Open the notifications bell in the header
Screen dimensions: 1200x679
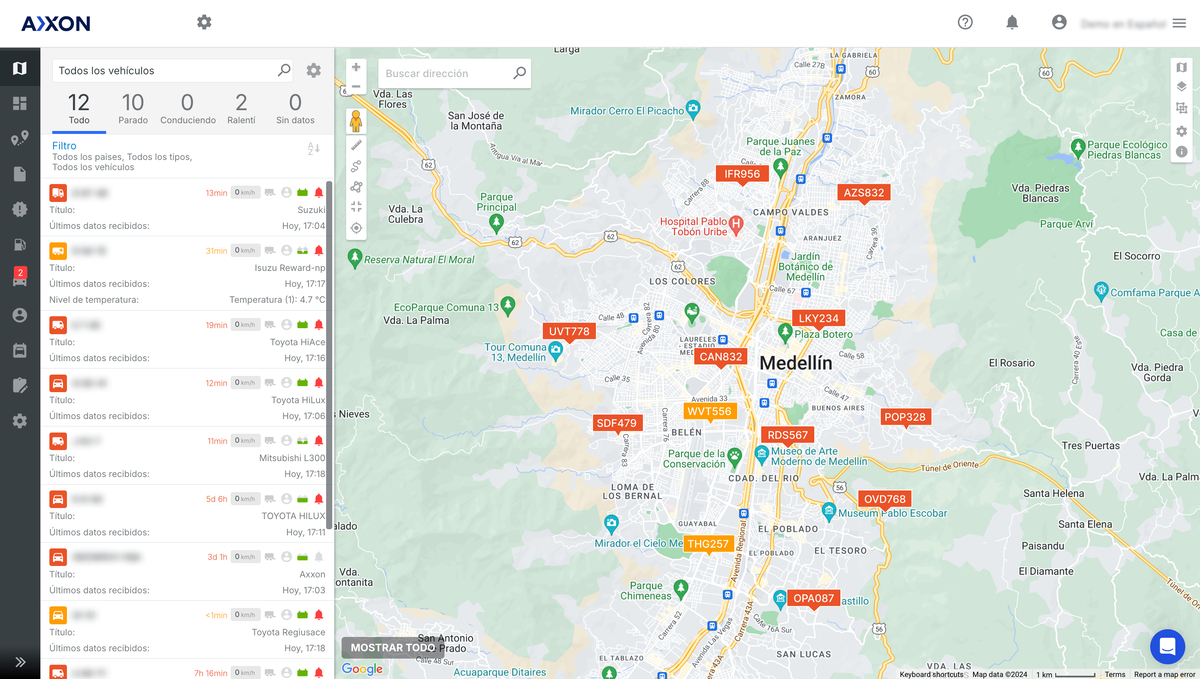(x=1012, y=22)
